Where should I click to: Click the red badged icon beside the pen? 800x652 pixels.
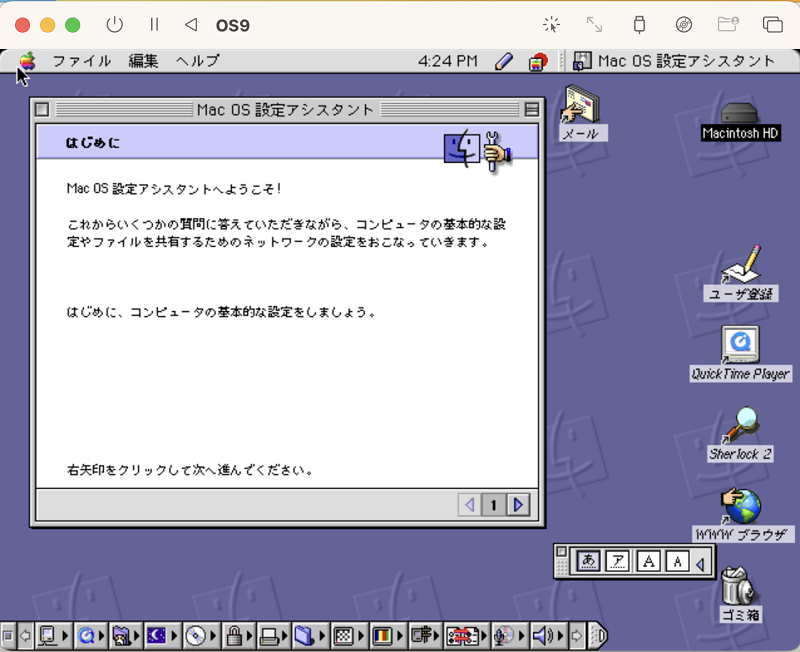538,62
